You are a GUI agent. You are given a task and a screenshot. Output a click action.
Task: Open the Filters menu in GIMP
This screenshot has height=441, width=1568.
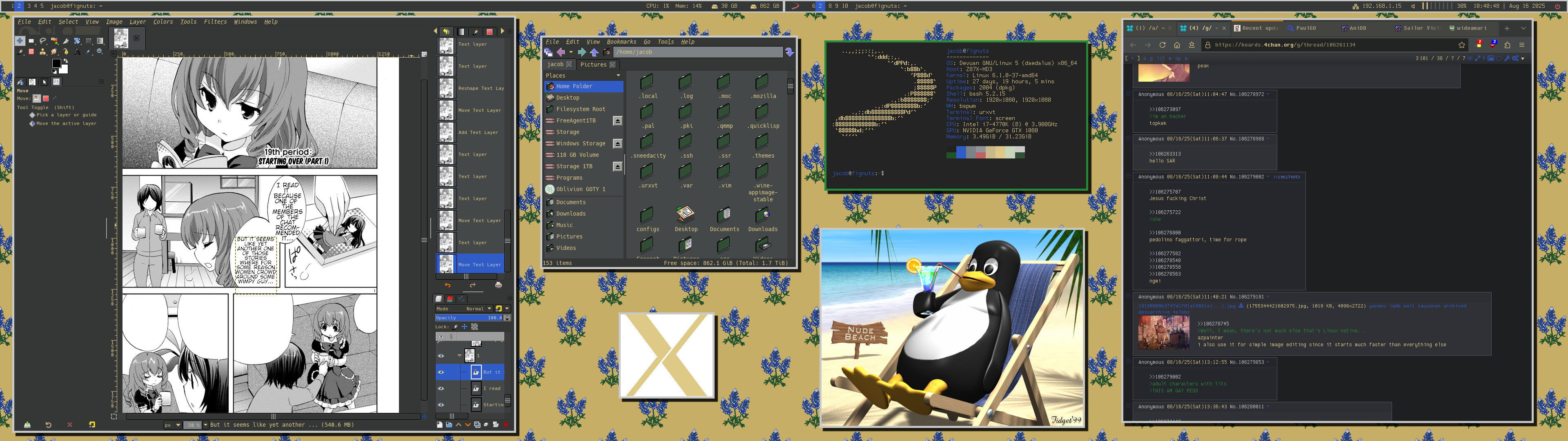[215, 22]
